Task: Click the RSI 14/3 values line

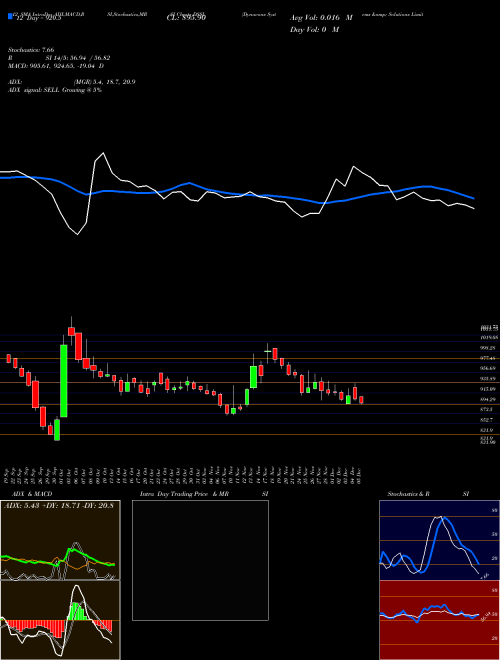Action: (59, 58)
